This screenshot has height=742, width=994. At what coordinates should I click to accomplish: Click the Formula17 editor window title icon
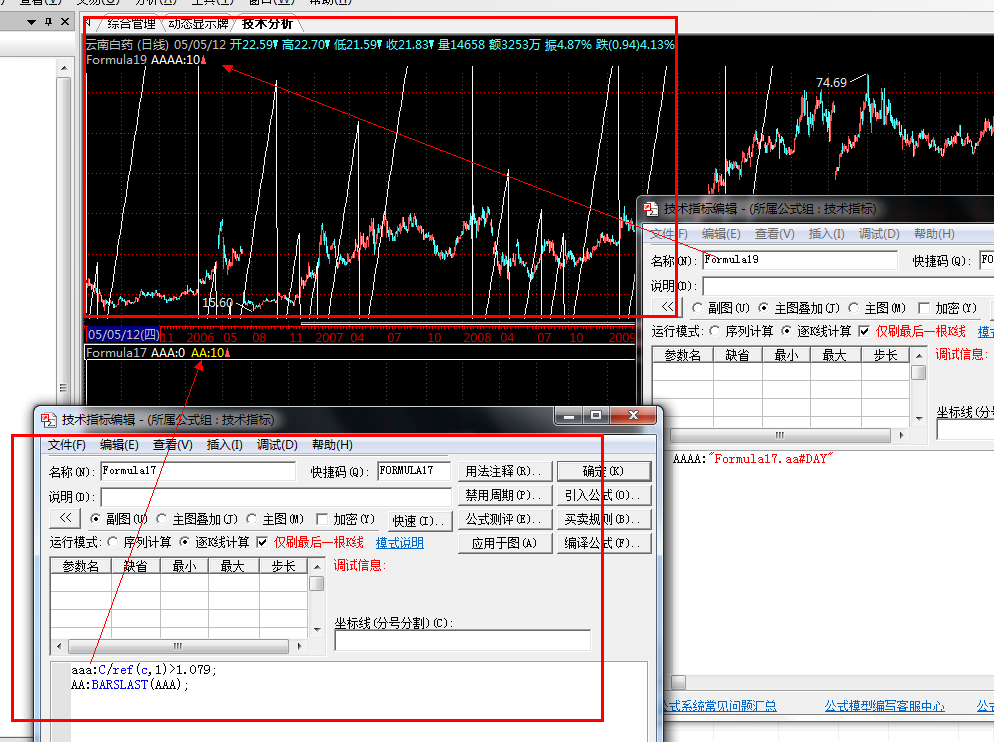tap(47, 420)
